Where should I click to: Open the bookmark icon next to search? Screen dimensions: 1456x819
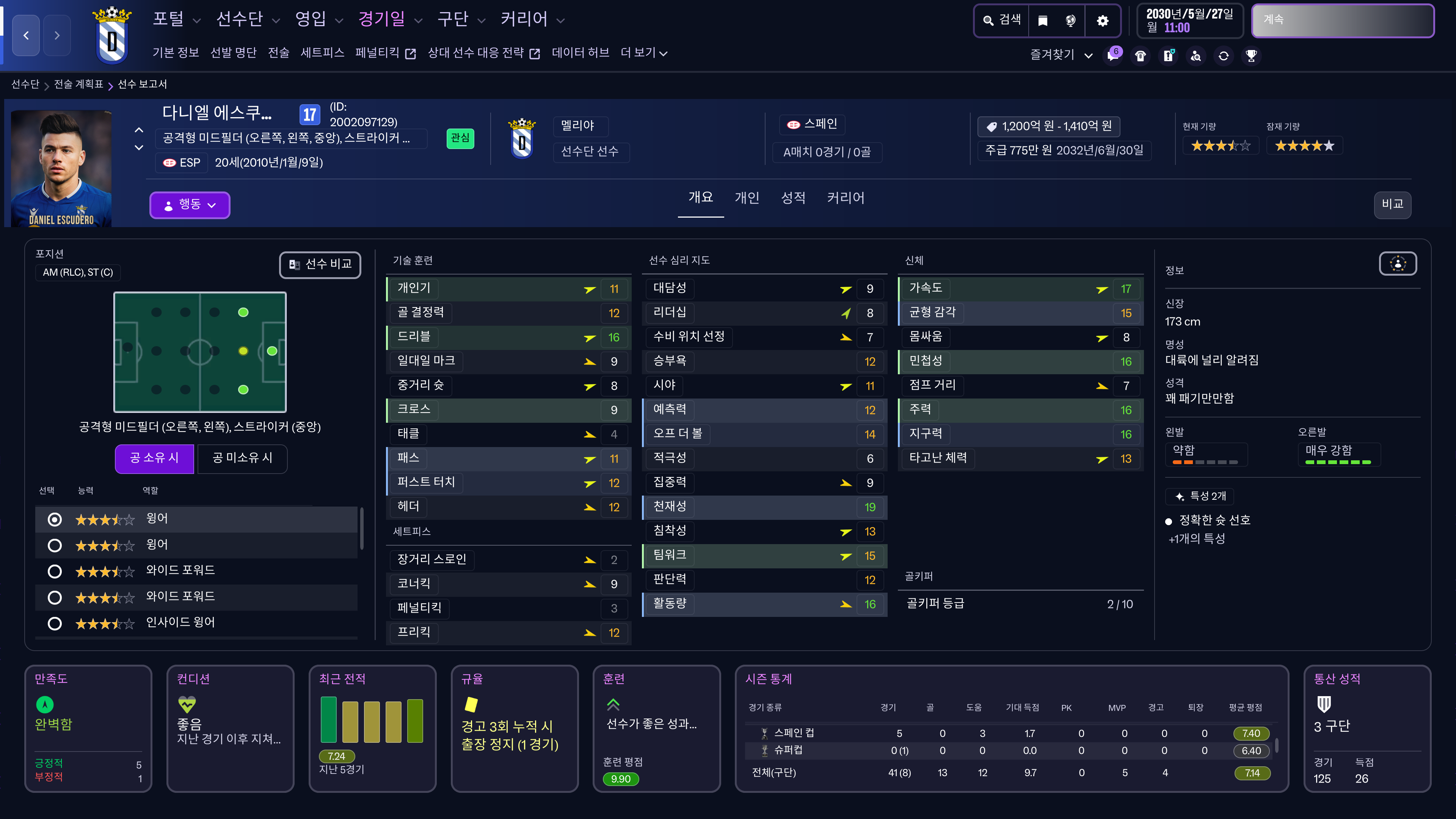click(x=1043, y=21)
